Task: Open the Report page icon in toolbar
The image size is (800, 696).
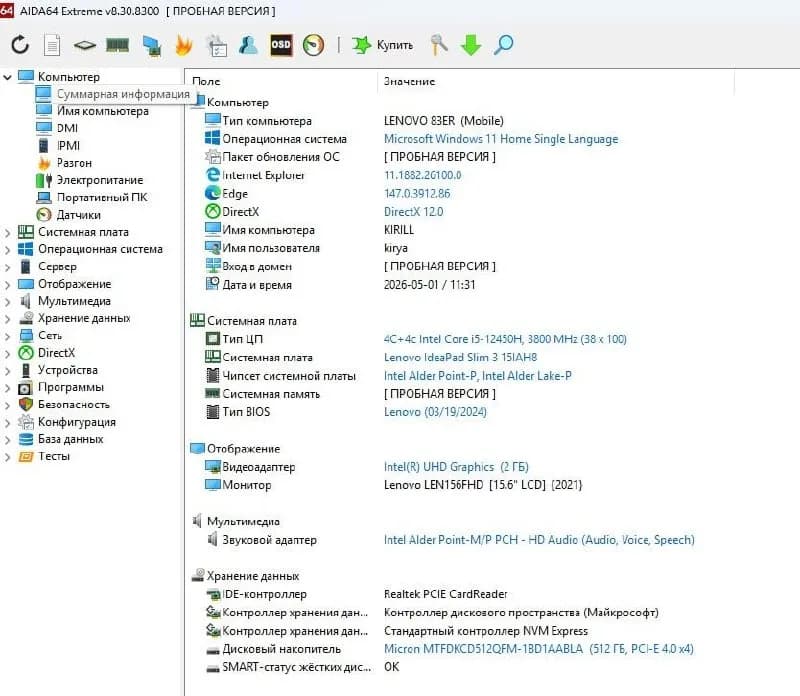Action: point(52,45)
